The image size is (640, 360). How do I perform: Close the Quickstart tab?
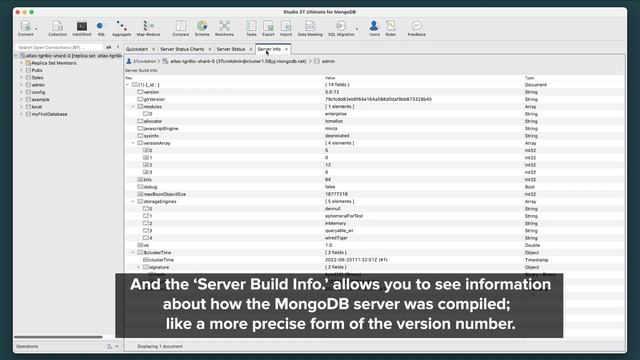[153, 49]
